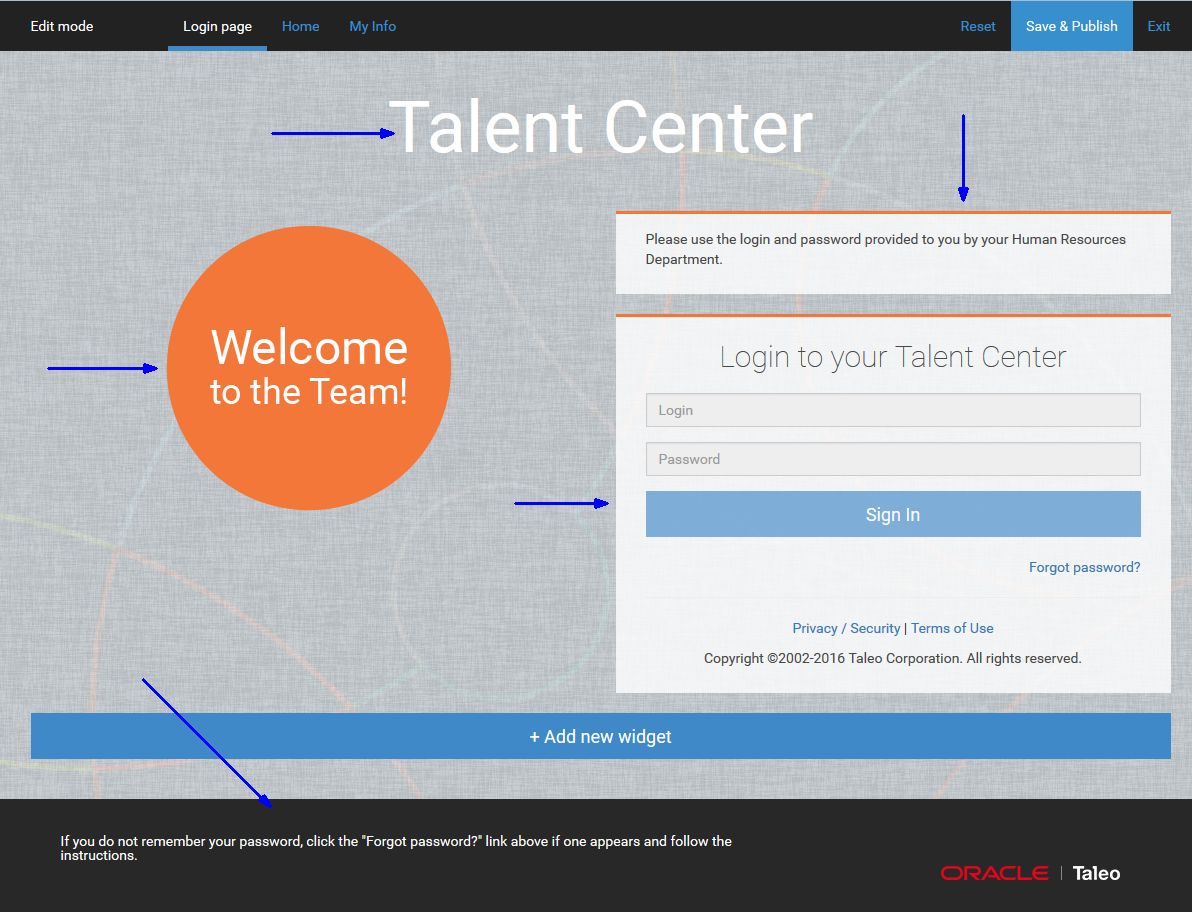This screenshot has width=1192, height=912.
Task: Click Save & Publish button
Action: (1072, 27)
